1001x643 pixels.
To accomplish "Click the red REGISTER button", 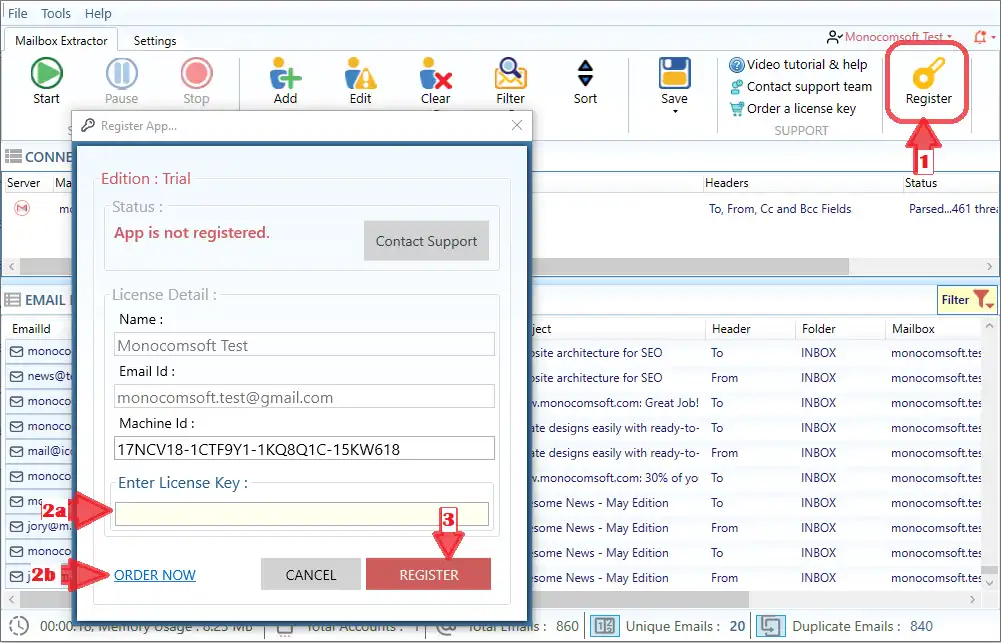I will (428, 574).
